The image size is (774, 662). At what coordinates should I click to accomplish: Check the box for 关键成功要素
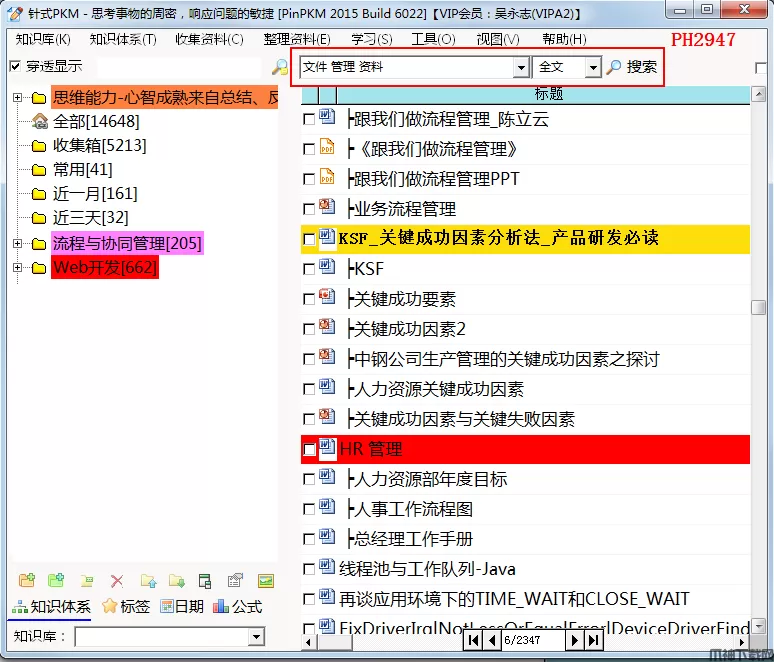click(309, 299)
